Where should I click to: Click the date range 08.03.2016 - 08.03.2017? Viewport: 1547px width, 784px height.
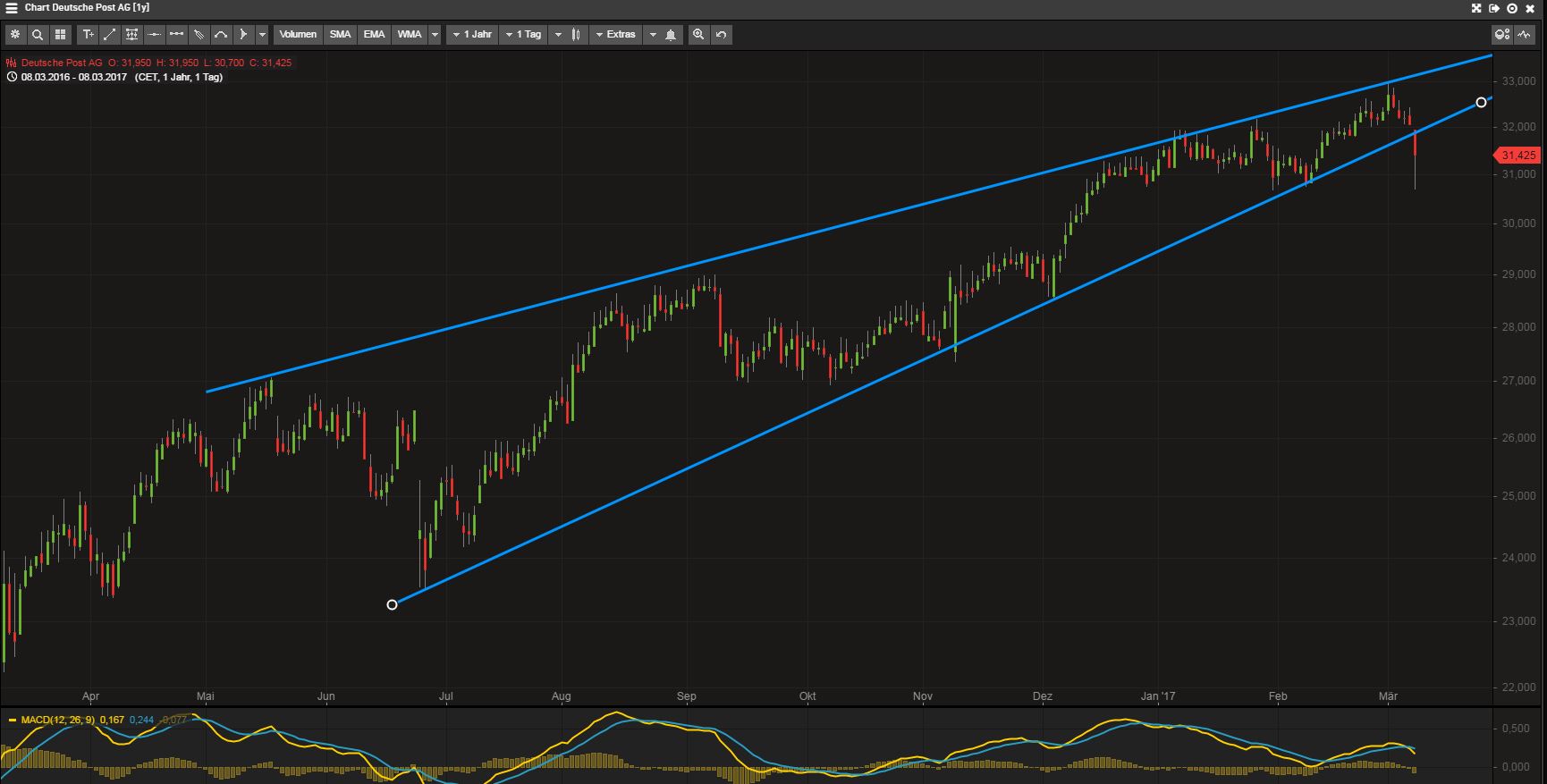point(74,77)
